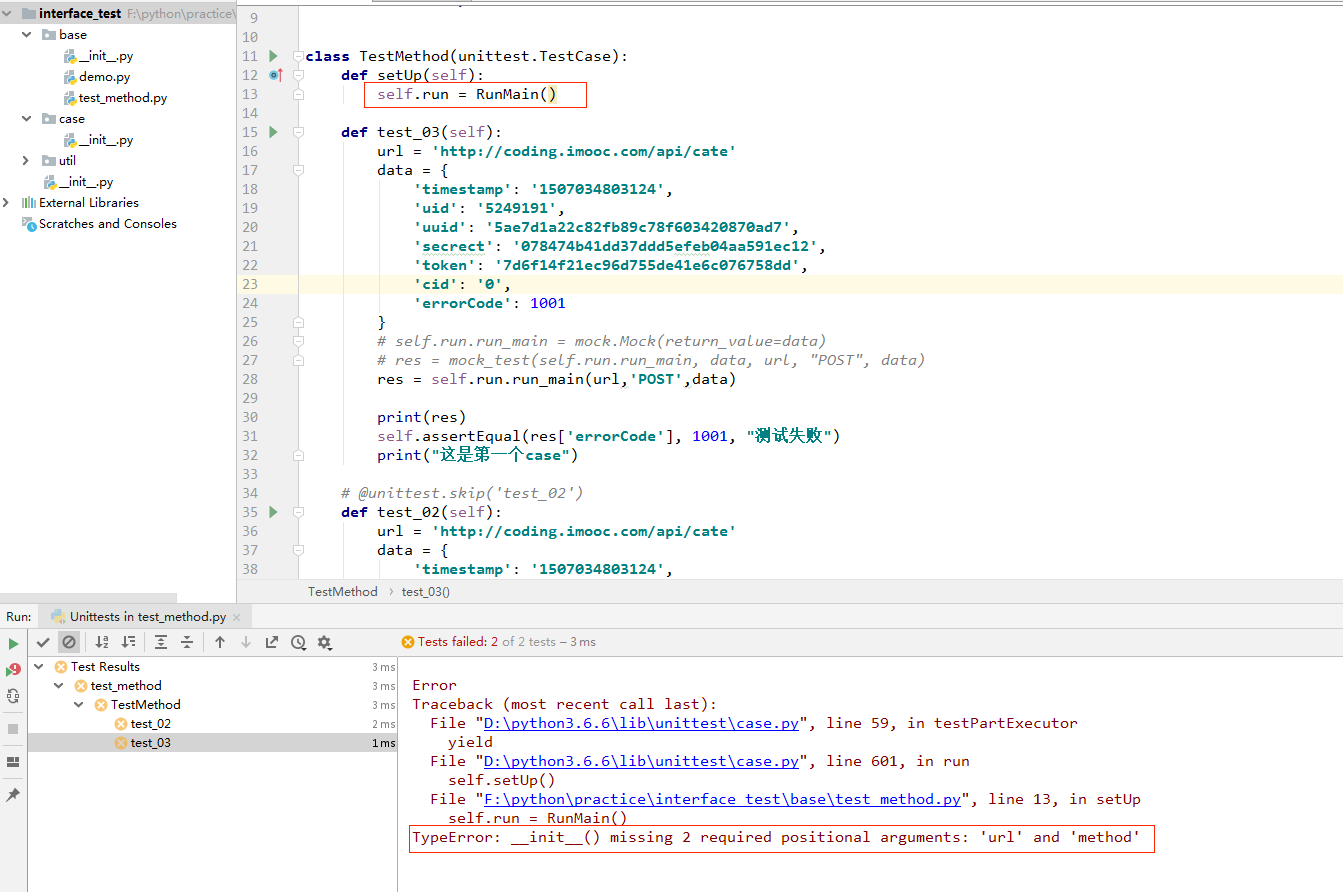
Task: Pin the Run tab with pin icon
Action: (x=13, y=795)
